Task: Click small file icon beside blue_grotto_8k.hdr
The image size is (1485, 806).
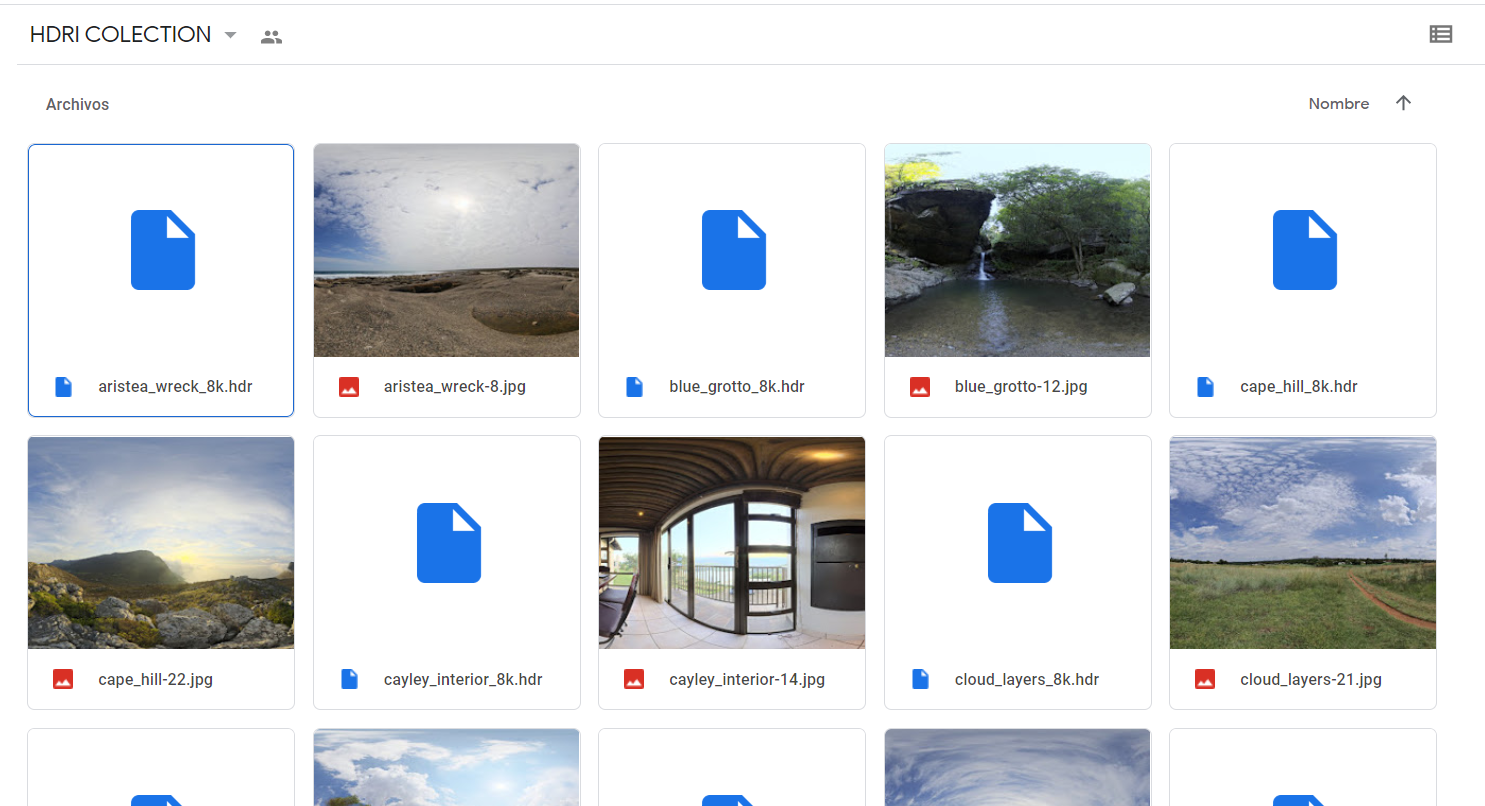Action: pos(634,387)
